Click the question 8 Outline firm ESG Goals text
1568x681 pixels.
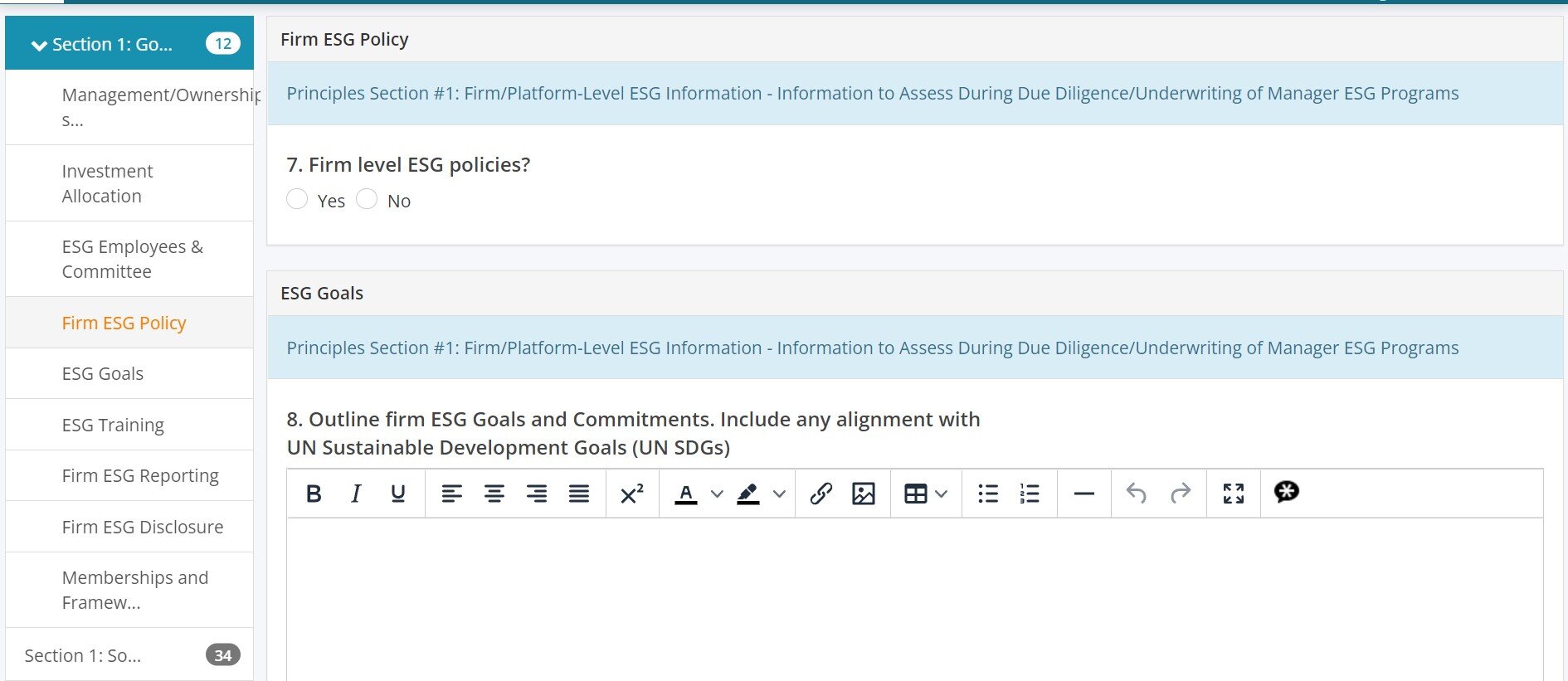(x=633, y=433)
